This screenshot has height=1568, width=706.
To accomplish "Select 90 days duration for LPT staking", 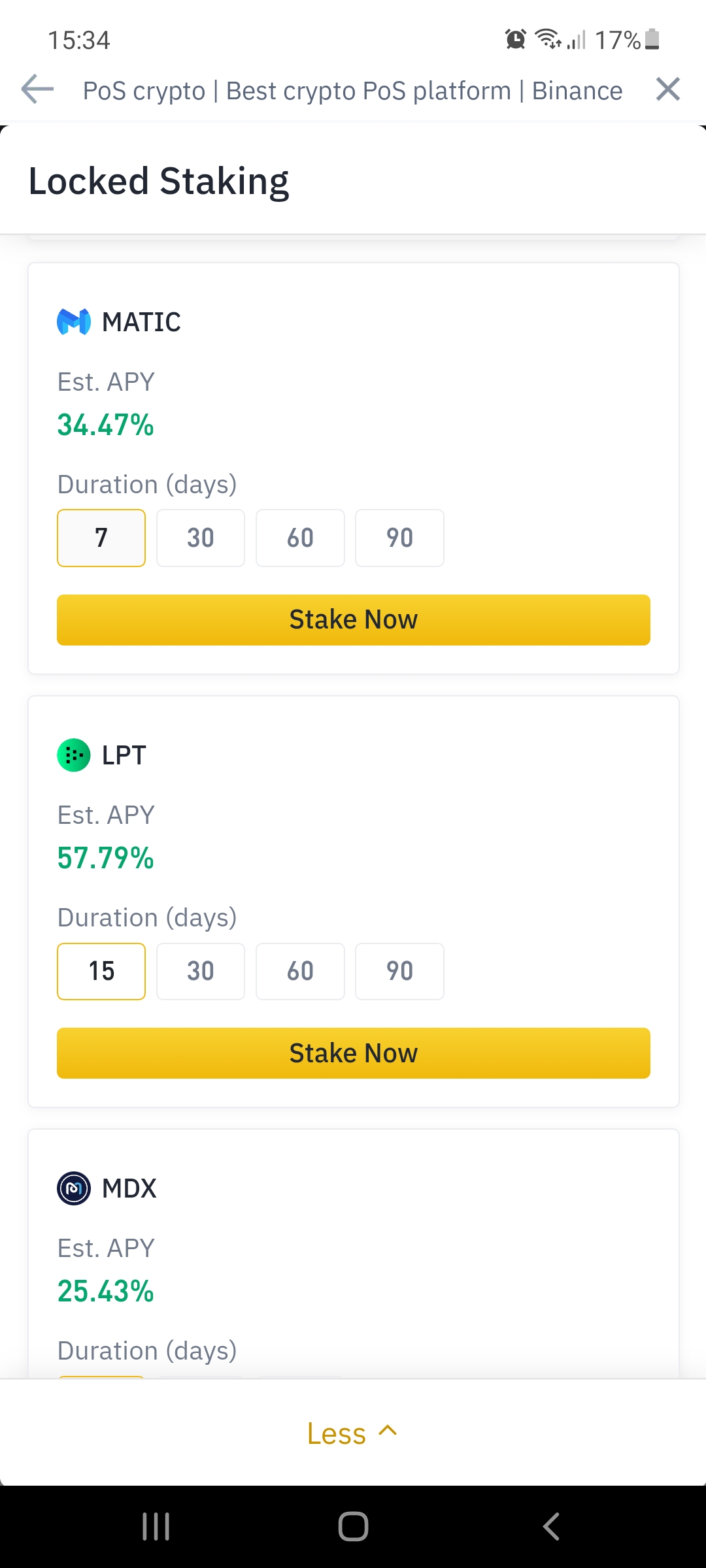I will click(399, 972).
